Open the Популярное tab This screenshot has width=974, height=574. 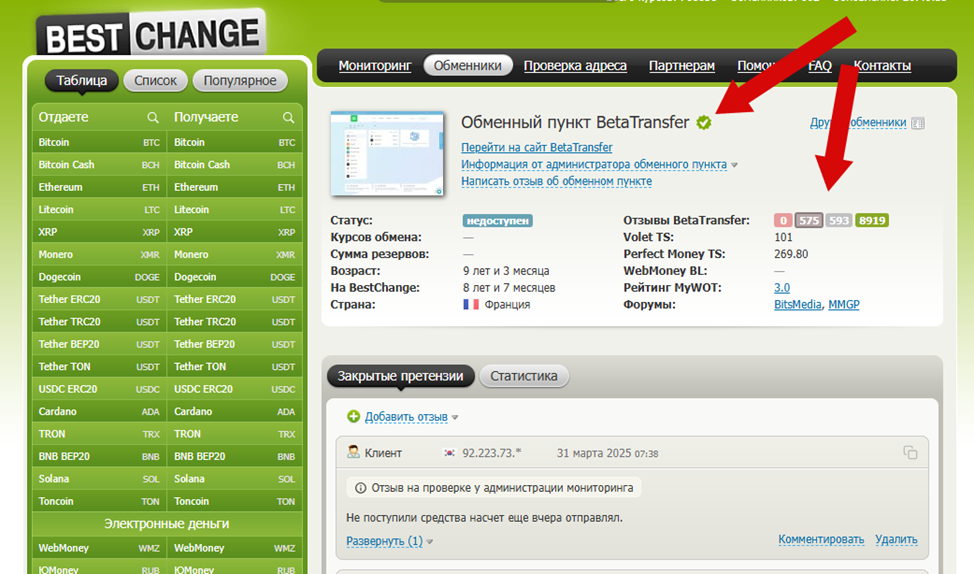[x=240, y=80]
